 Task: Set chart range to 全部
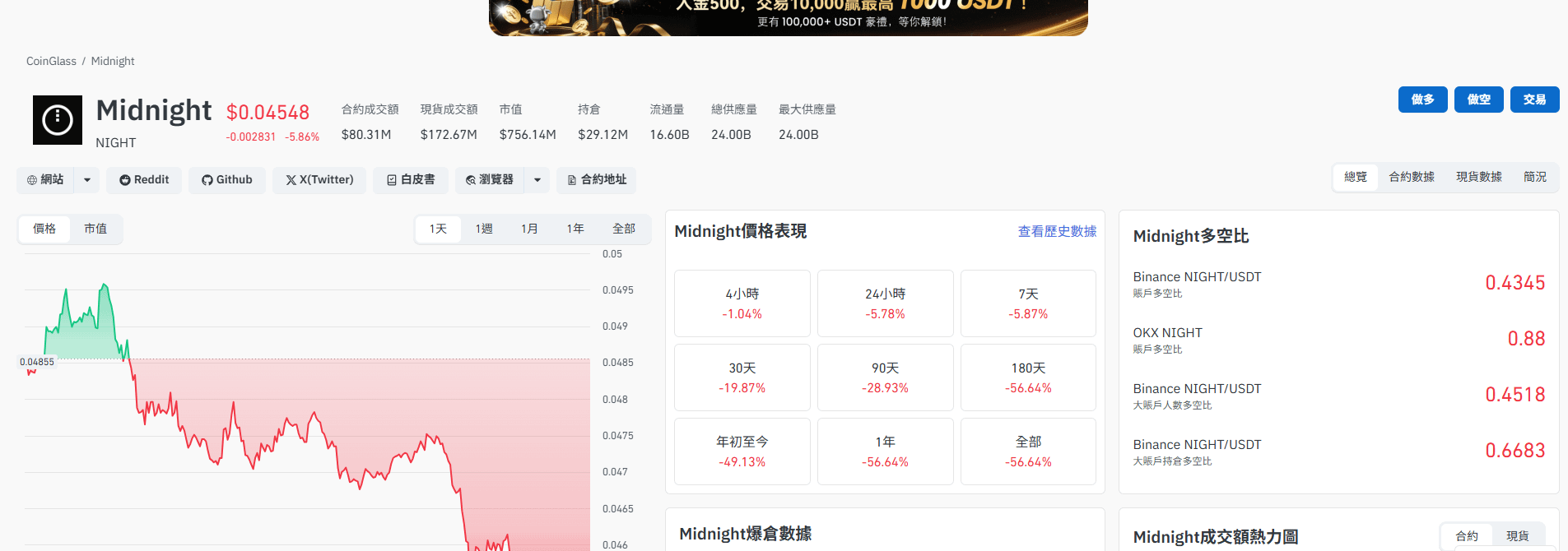(624, 229)
